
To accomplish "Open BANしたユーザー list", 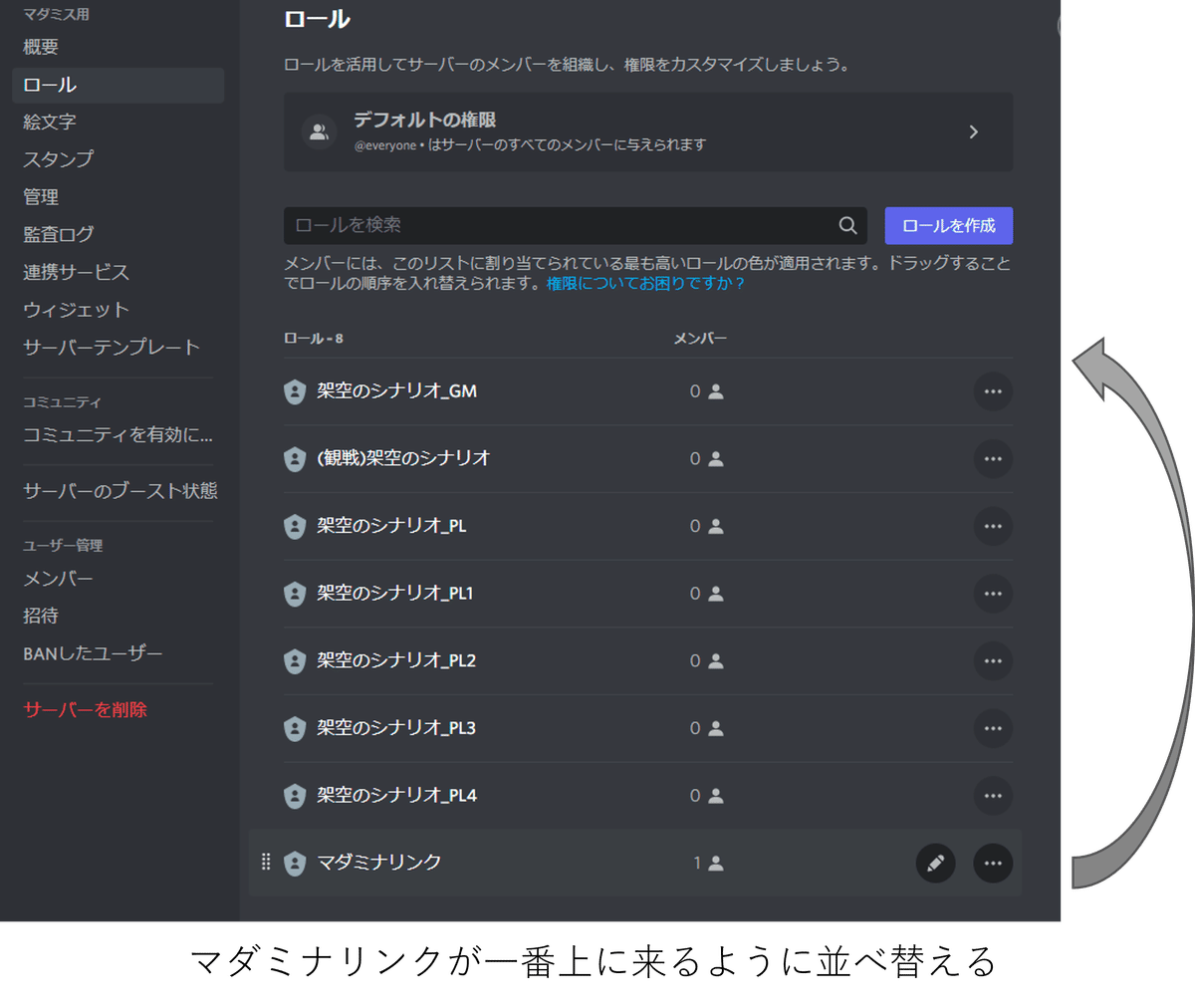I will pos(118,652).
